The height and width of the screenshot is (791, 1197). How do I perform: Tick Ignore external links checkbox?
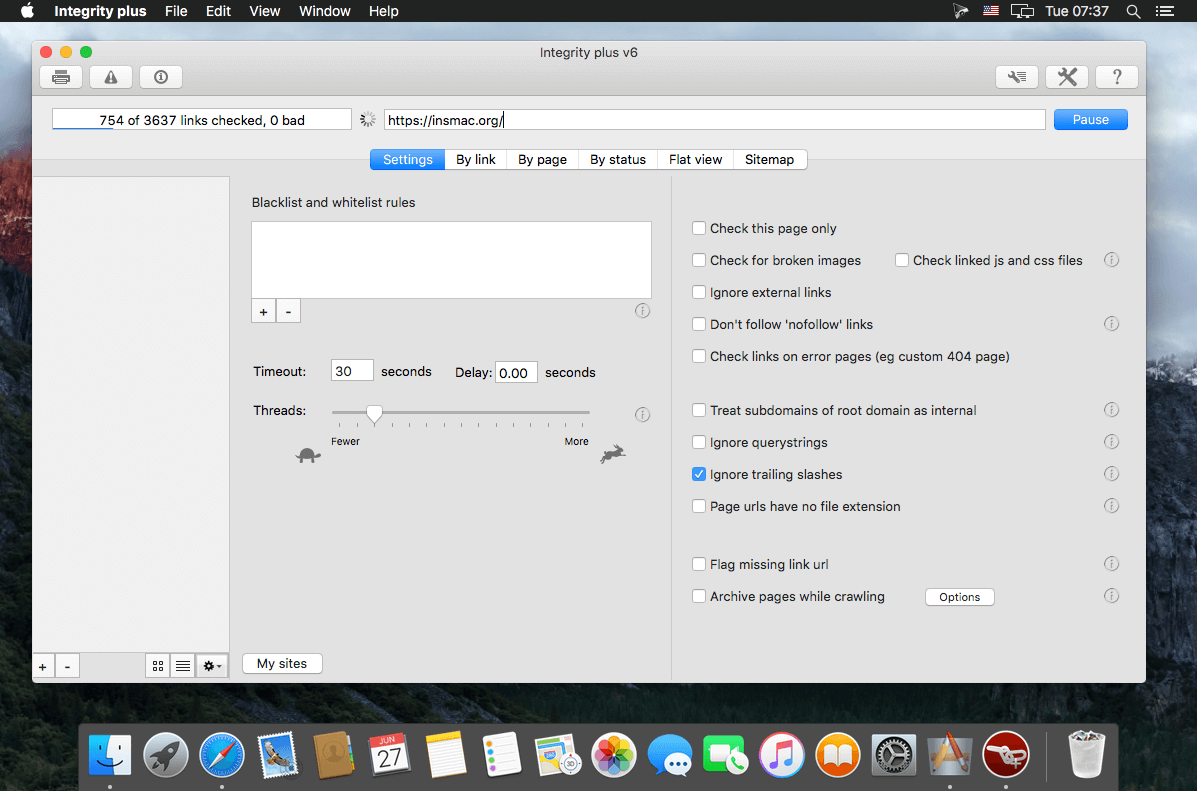[x=699, y=292]
